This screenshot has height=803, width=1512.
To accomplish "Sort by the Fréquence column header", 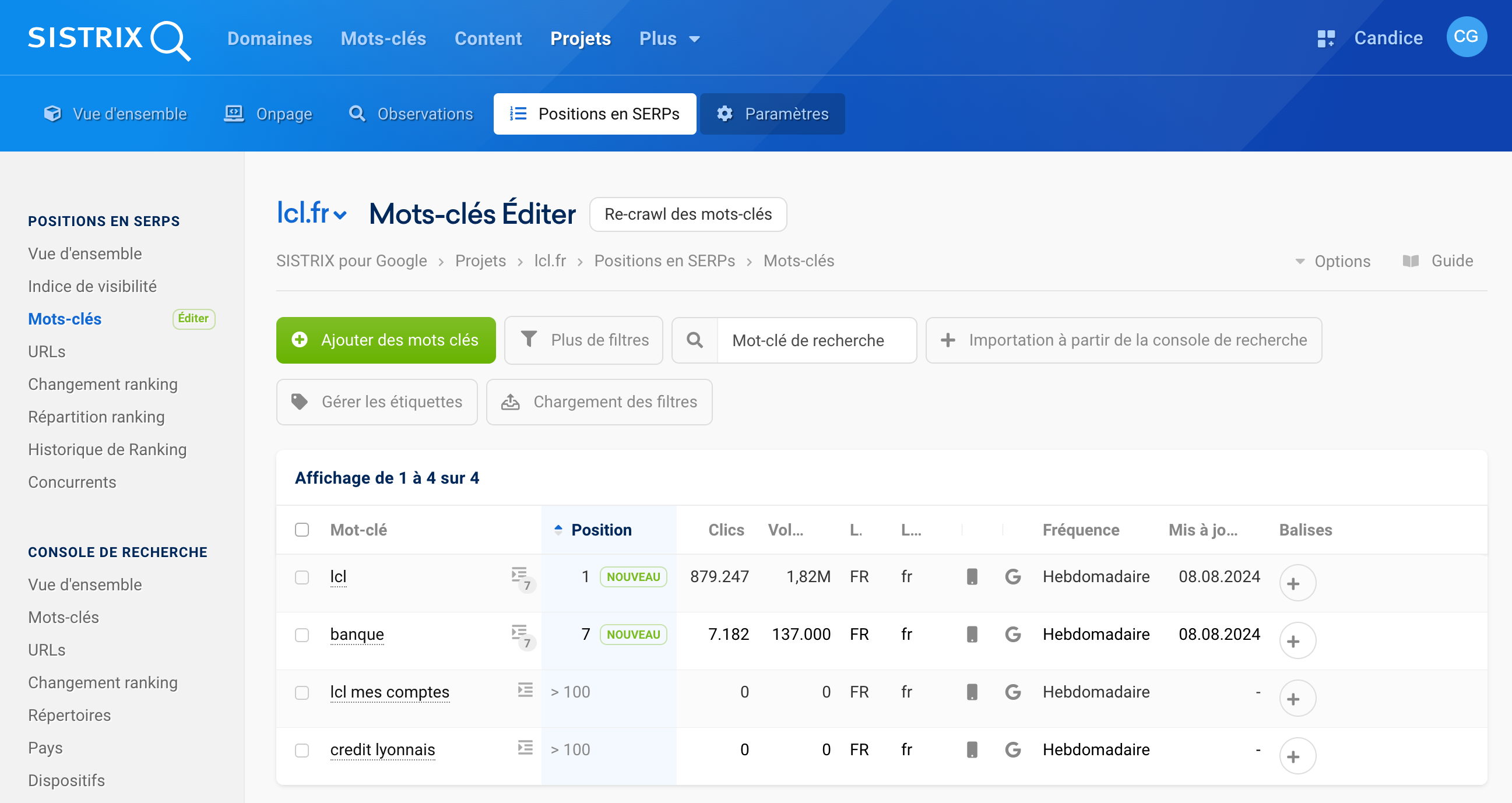I will 1081,530.
